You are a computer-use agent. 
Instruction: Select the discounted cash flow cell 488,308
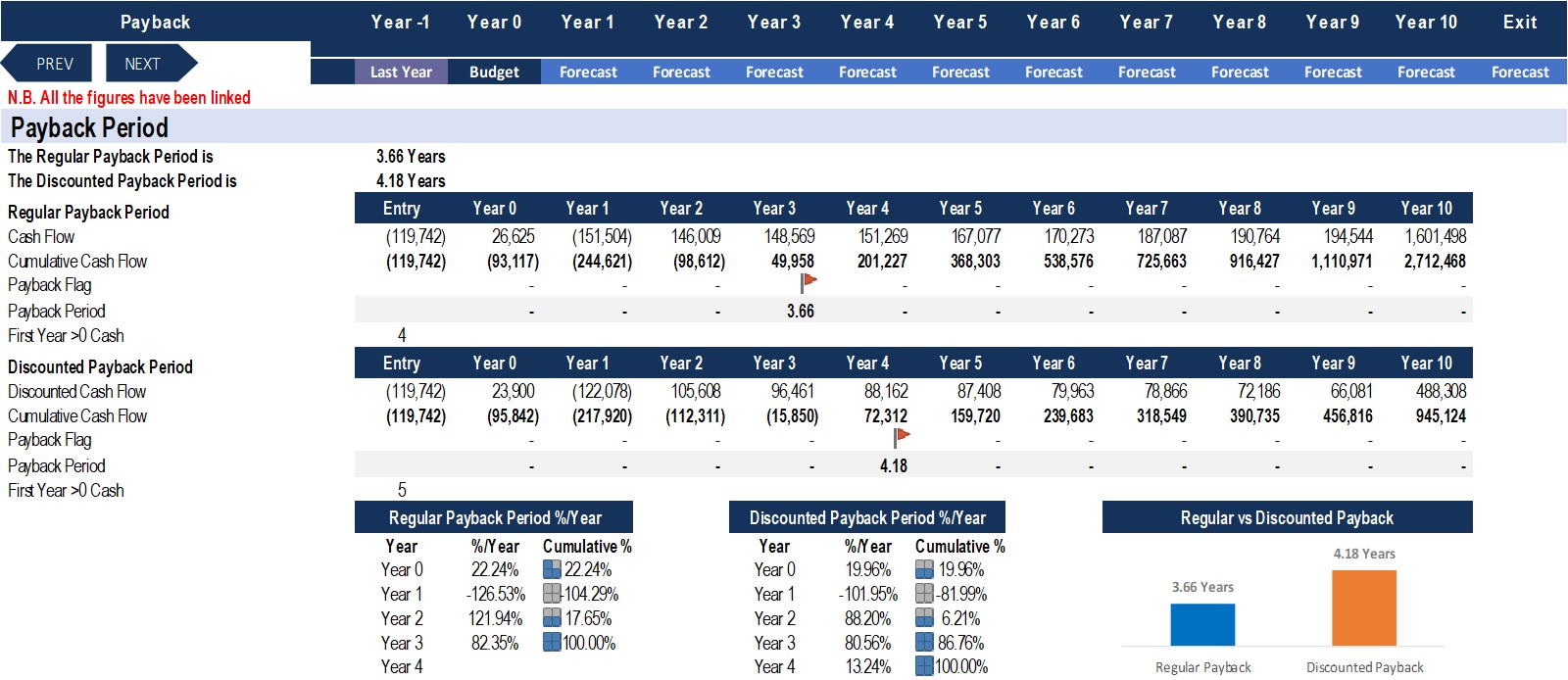coord(1441,391)
